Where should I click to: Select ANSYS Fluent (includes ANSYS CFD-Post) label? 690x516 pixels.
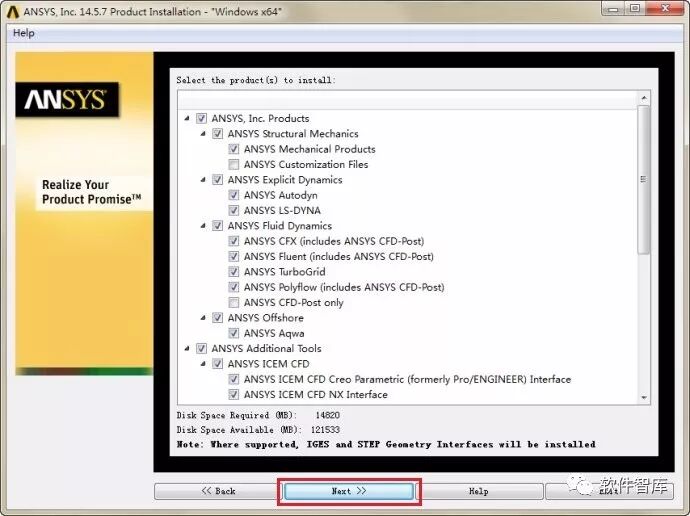(x=339, y=256)
